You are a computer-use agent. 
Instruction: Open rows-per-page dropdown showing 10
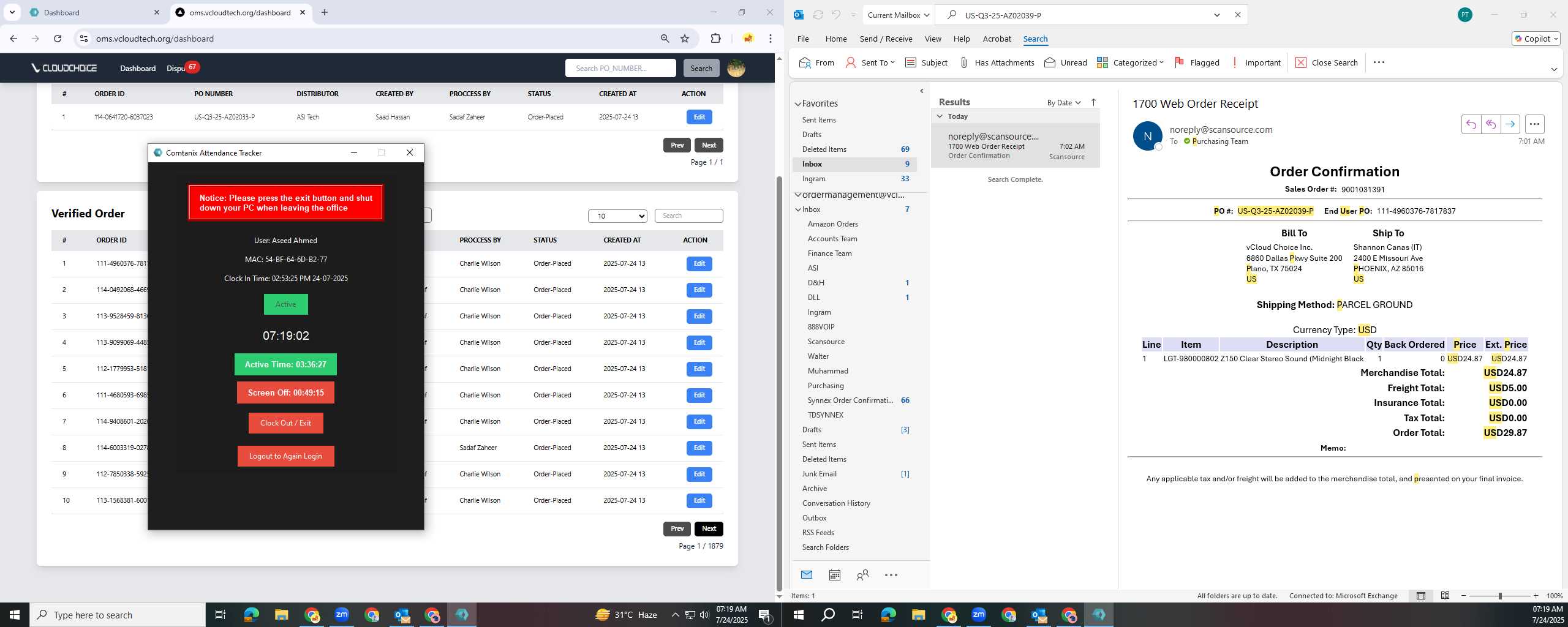coord(617,216)
